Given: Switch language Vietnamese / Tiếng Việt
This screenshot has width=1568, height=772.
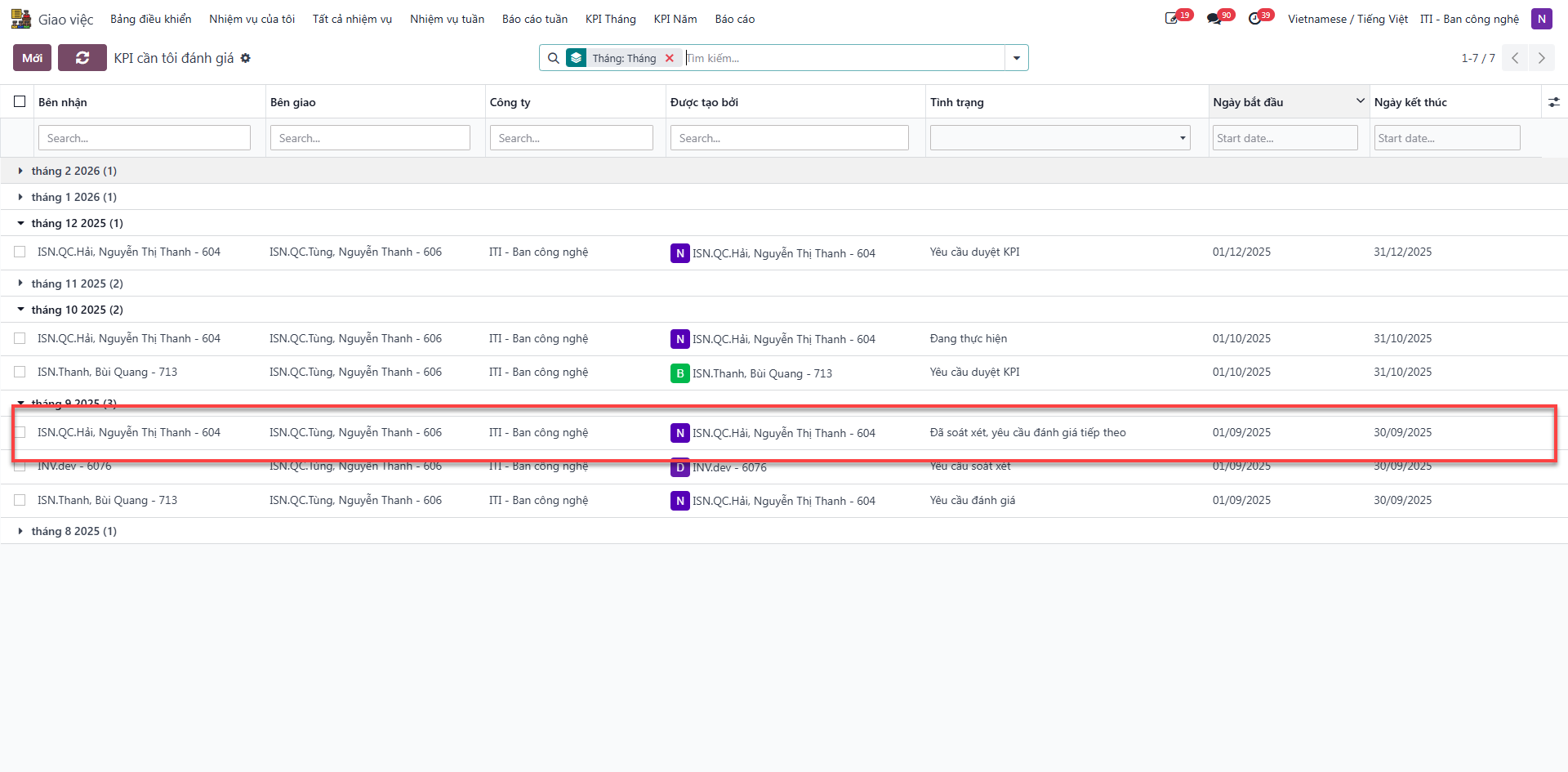Looking at the screenshot, I should point(1347,19).
